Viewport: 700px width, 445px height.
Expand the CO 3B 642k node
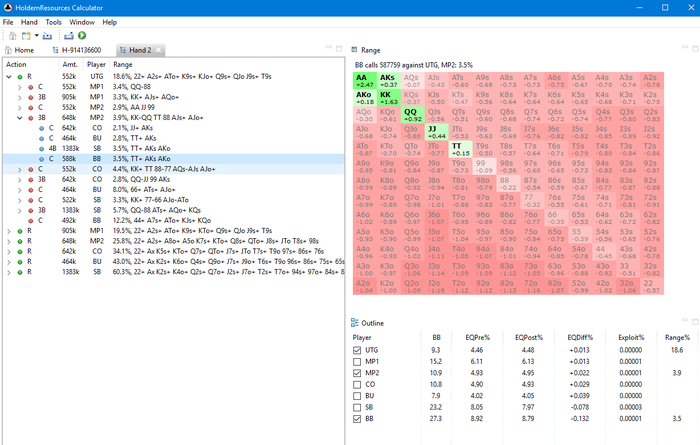click(20, 179)
